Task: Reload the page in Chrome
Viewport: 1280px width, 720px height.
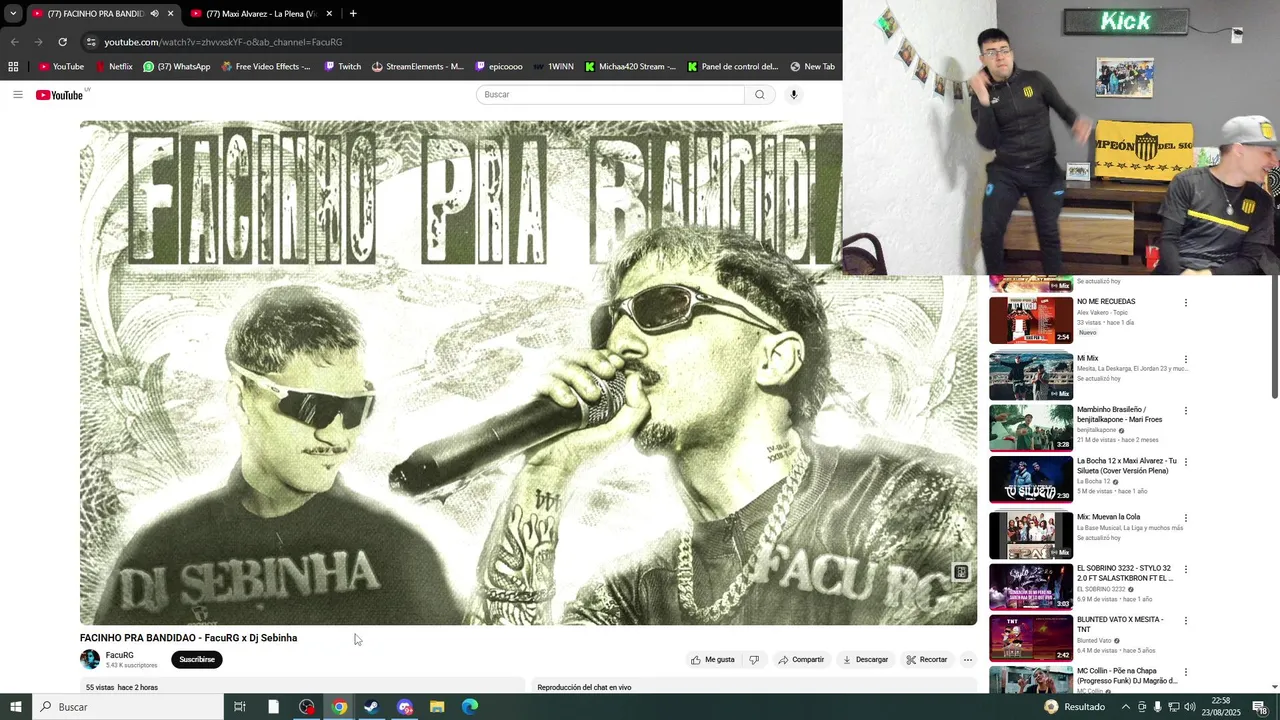Action: pos(62,42)
